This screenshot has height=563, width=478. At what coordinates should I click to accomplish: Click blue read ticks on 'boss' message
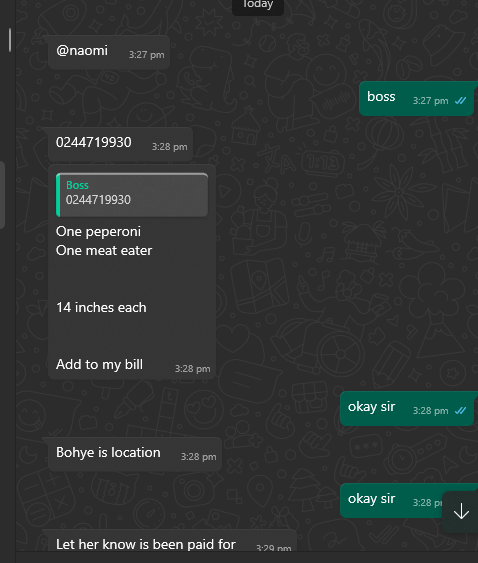tap(460, 101)
